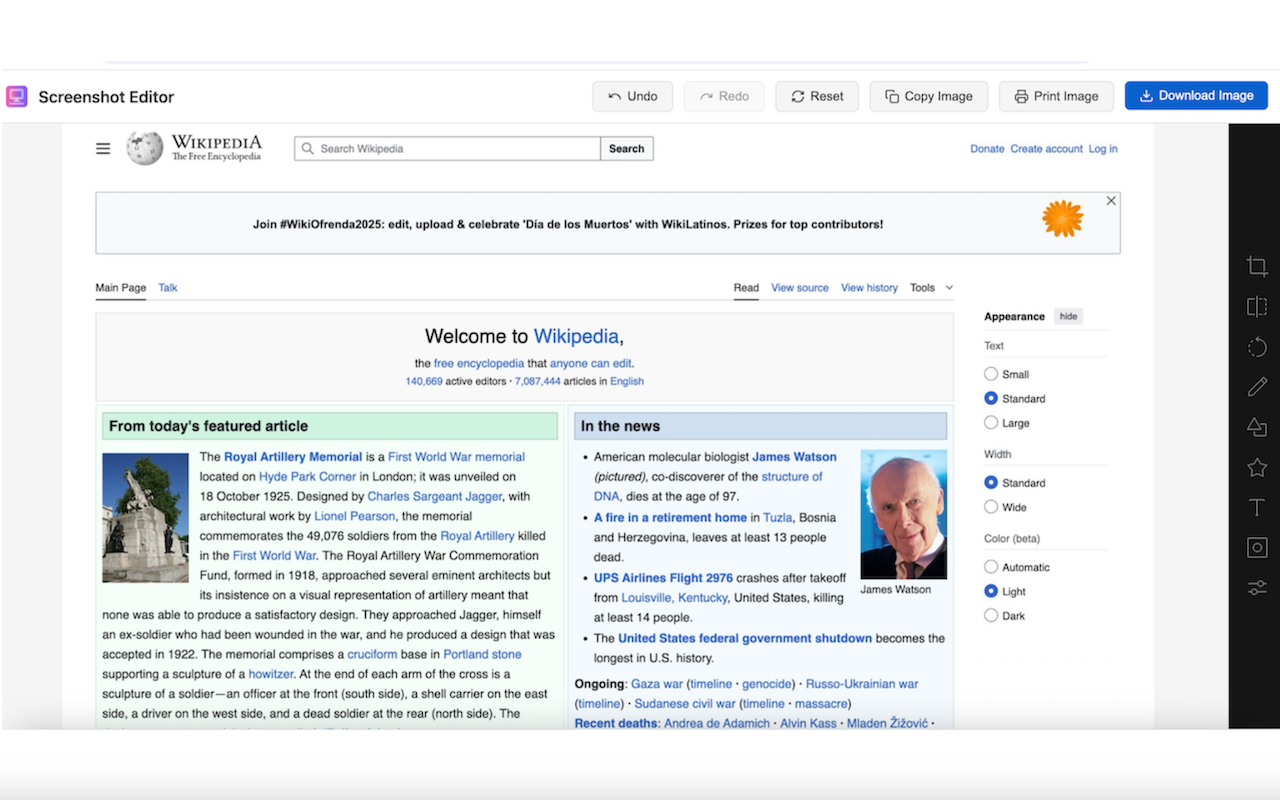Click the Log in link

(1103, 149)
